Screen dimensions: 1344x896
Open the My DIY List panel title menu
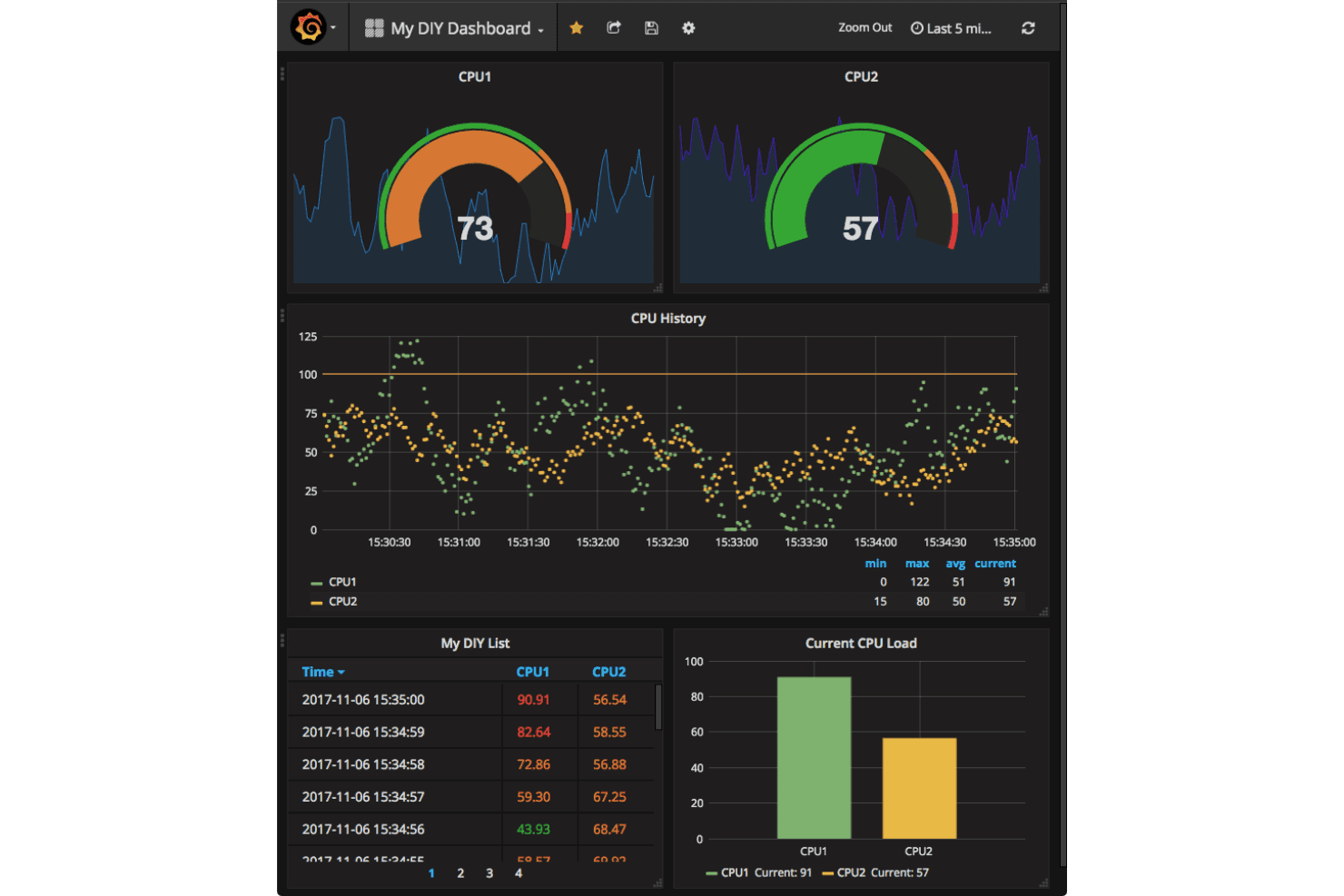(x=475, y=643)
